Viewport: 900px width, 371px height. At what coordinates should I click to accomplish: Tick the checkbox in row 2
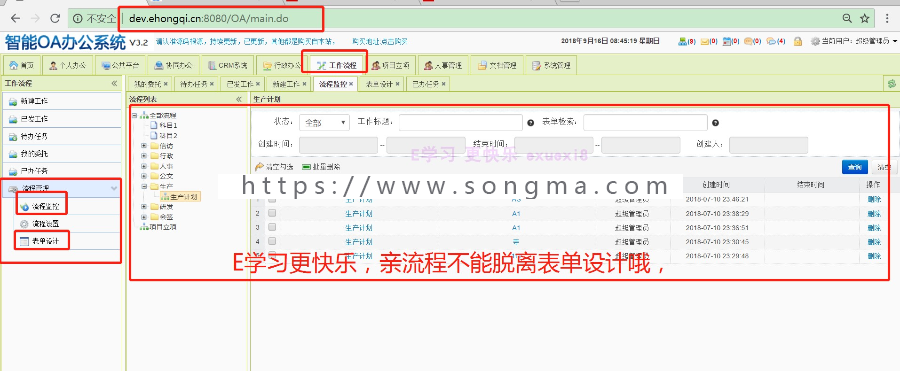(272, 213)
